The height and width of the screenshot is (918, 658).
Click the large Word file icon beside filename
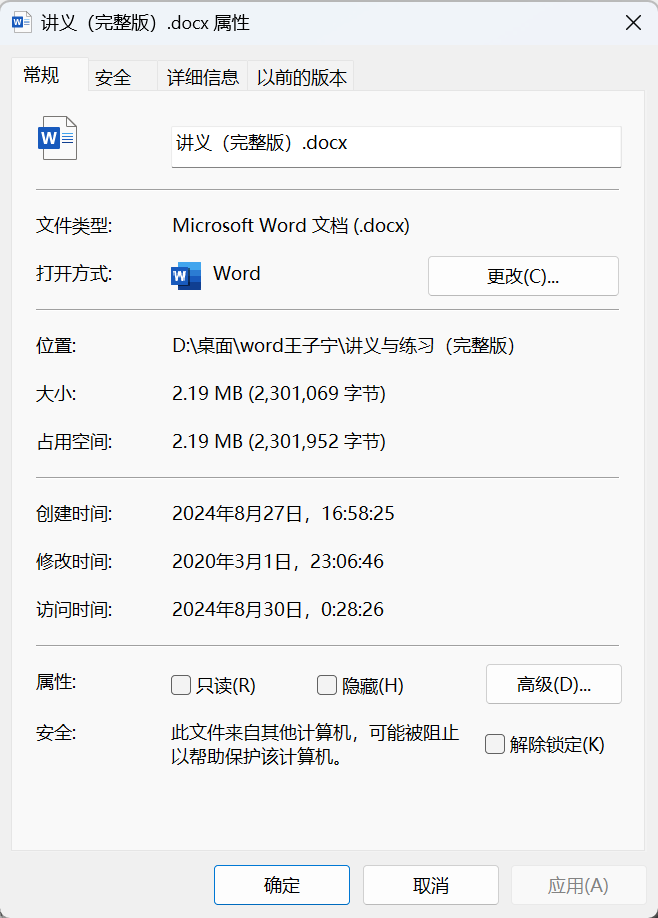pyautogui.click(x=57, y=138)
